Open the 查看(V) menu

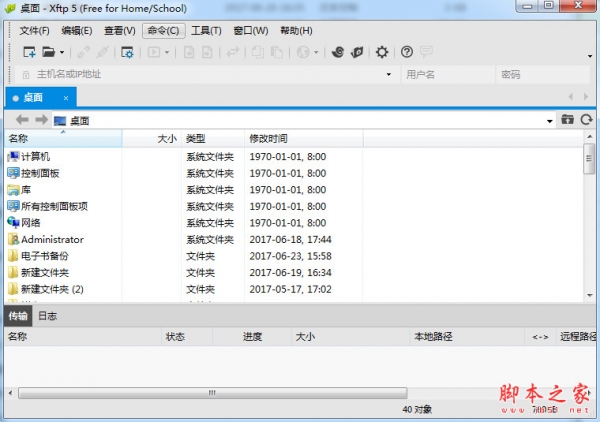(x=120, y=31)
